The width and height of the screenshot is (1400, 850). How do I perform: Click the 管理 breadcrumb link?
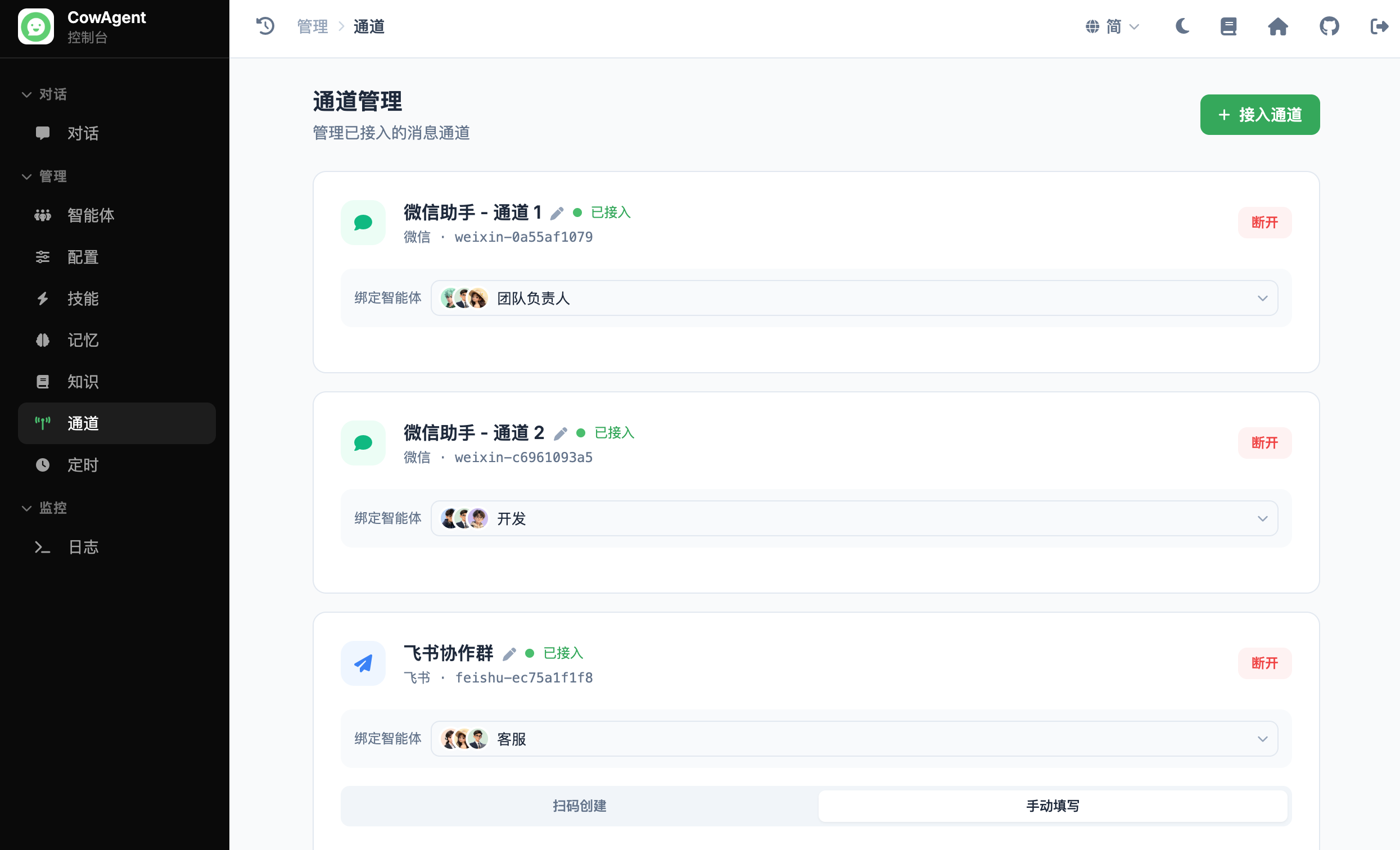313,26
